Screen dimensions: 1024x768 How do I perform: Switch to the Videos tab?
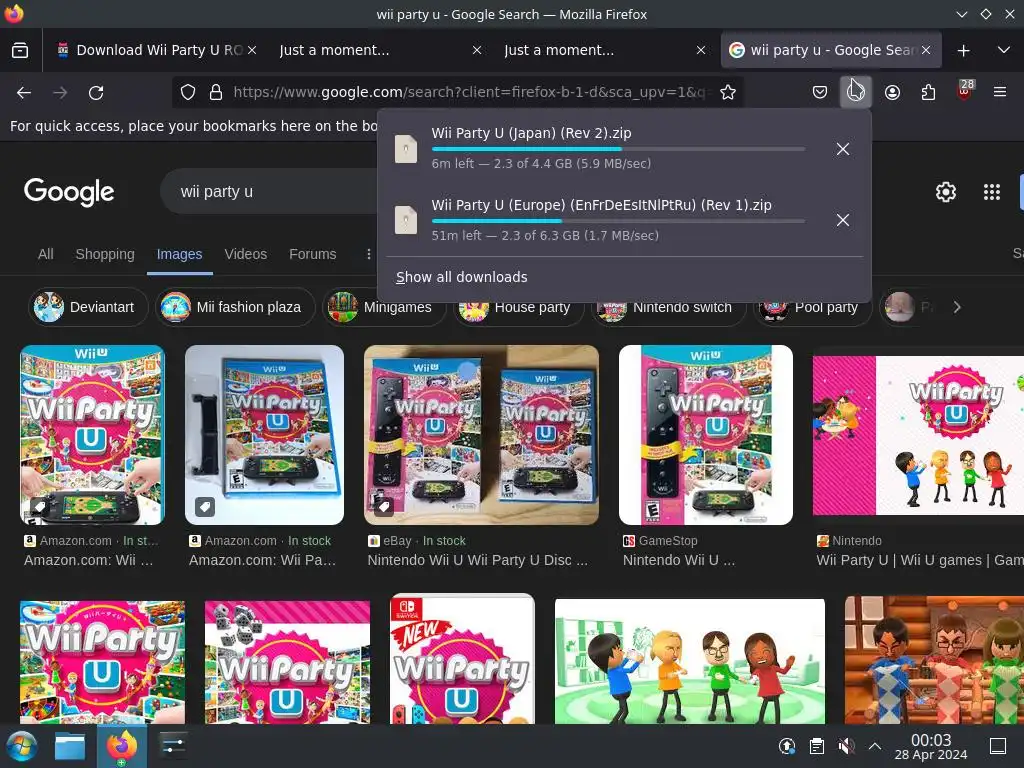pyautogui.click(x=246, y=254)
